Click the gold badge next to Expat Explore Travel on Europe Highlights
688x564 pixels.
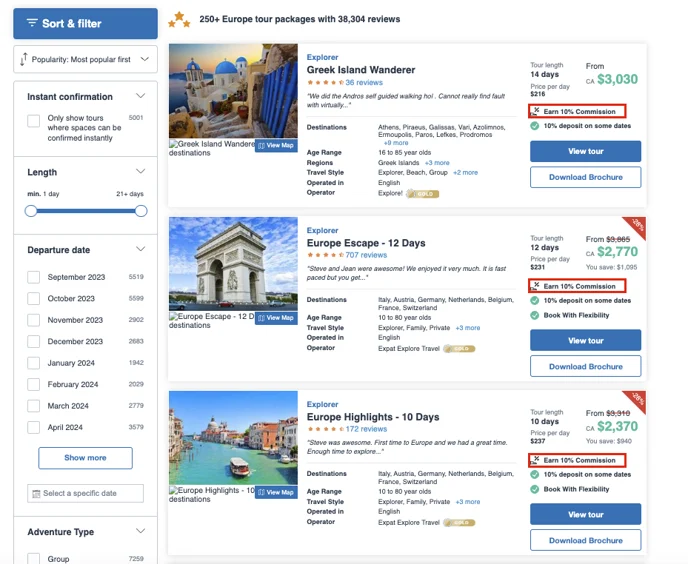click(x=459, y=522)
